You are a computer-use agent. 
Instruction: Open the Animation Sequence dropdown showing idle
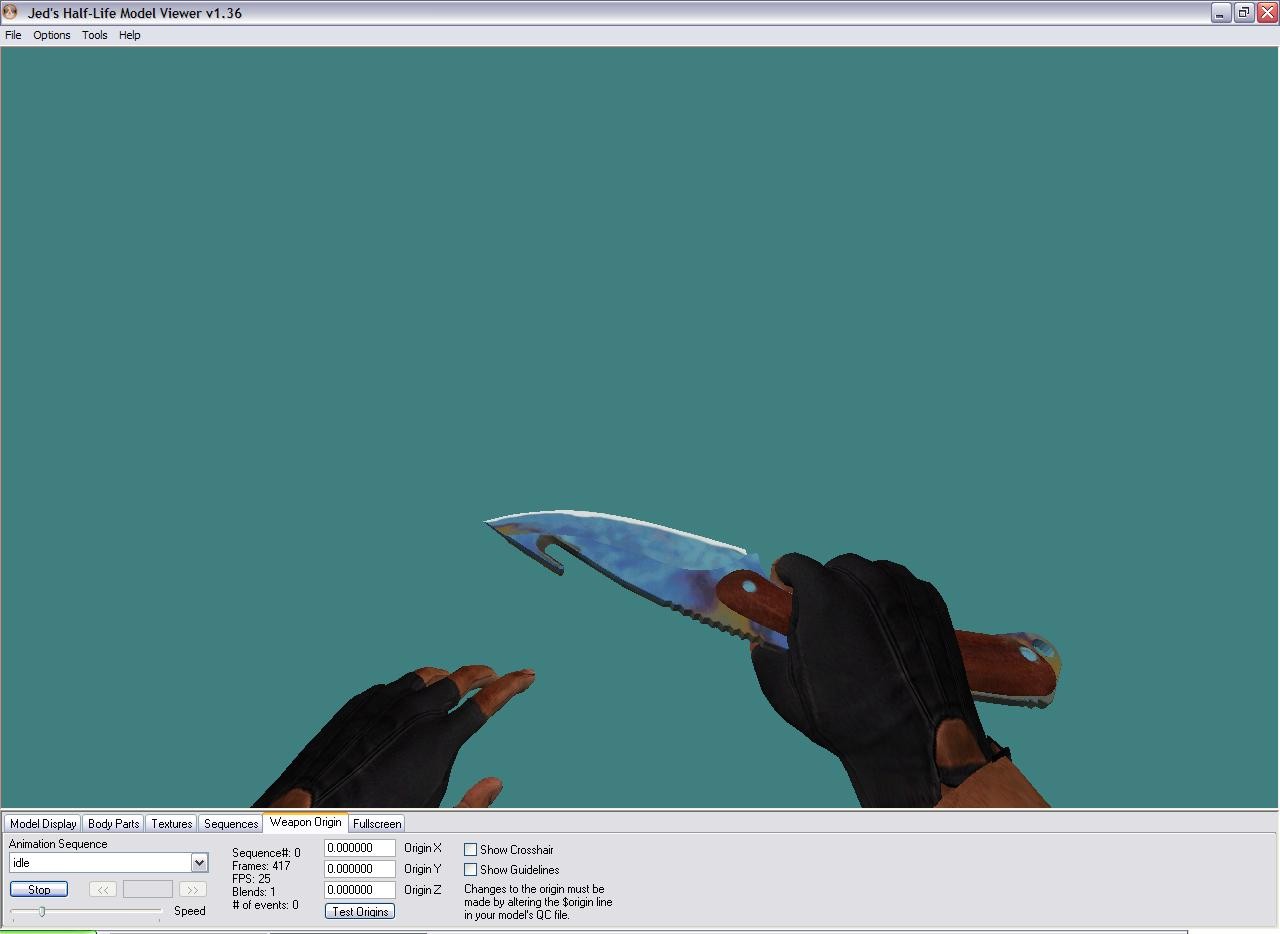pos(199,862)
